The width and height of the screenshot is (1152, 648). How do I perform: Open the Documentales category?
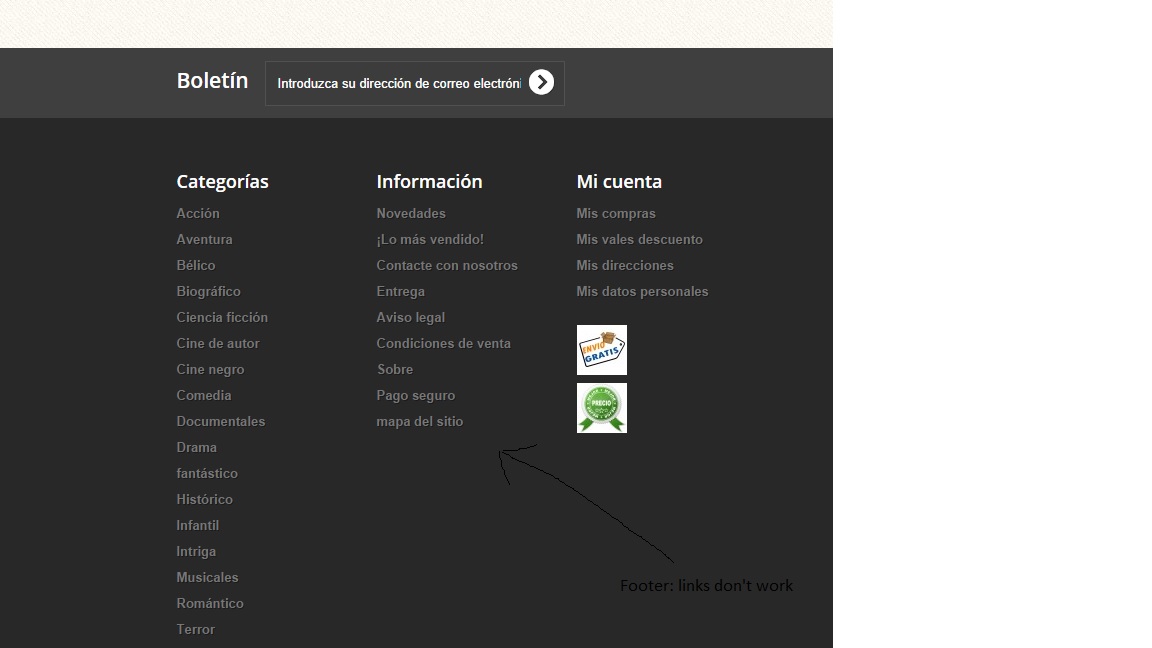point(220,422)
